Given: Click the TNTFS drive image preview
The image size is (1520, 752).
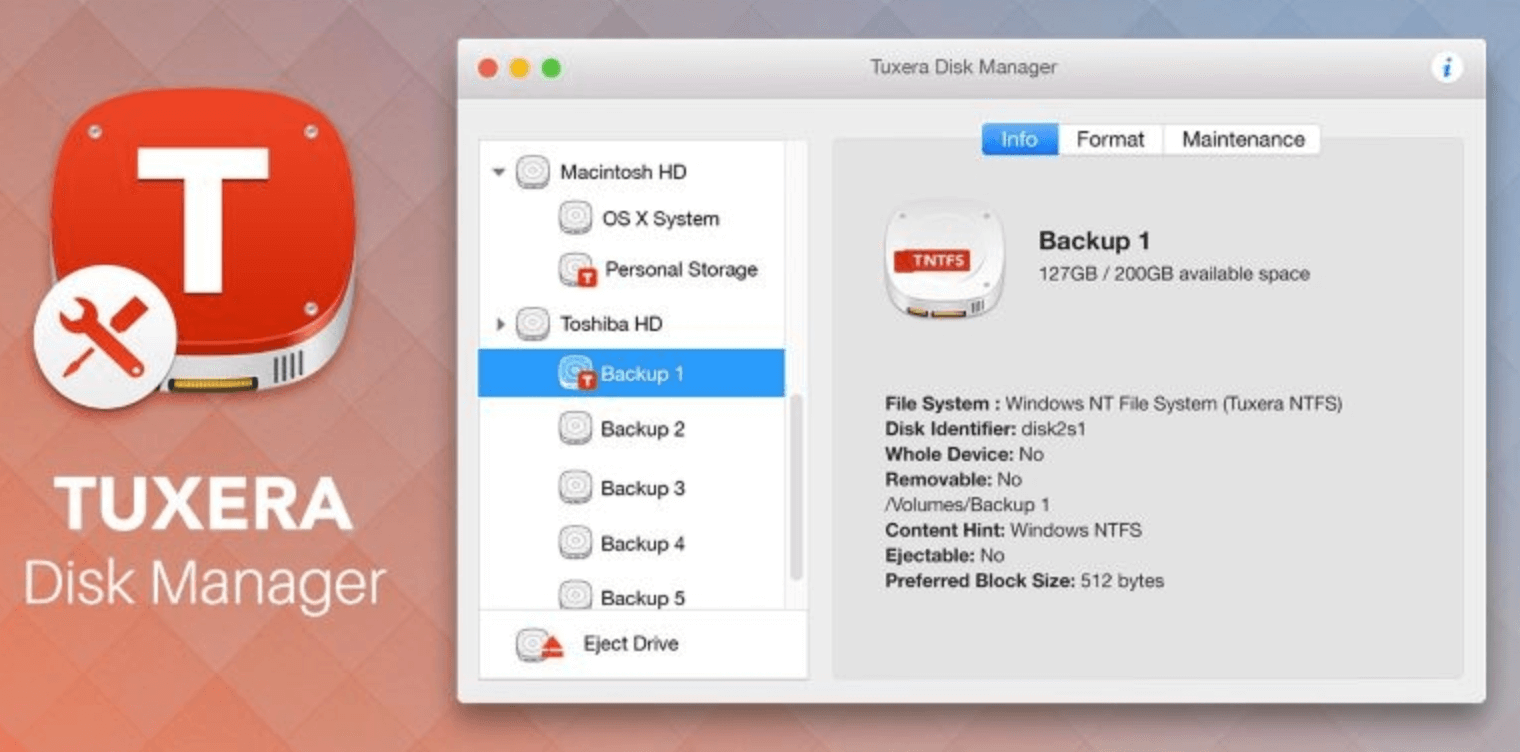Looking at the screenshot, I should pyautogui.click(x=941, y=262).
